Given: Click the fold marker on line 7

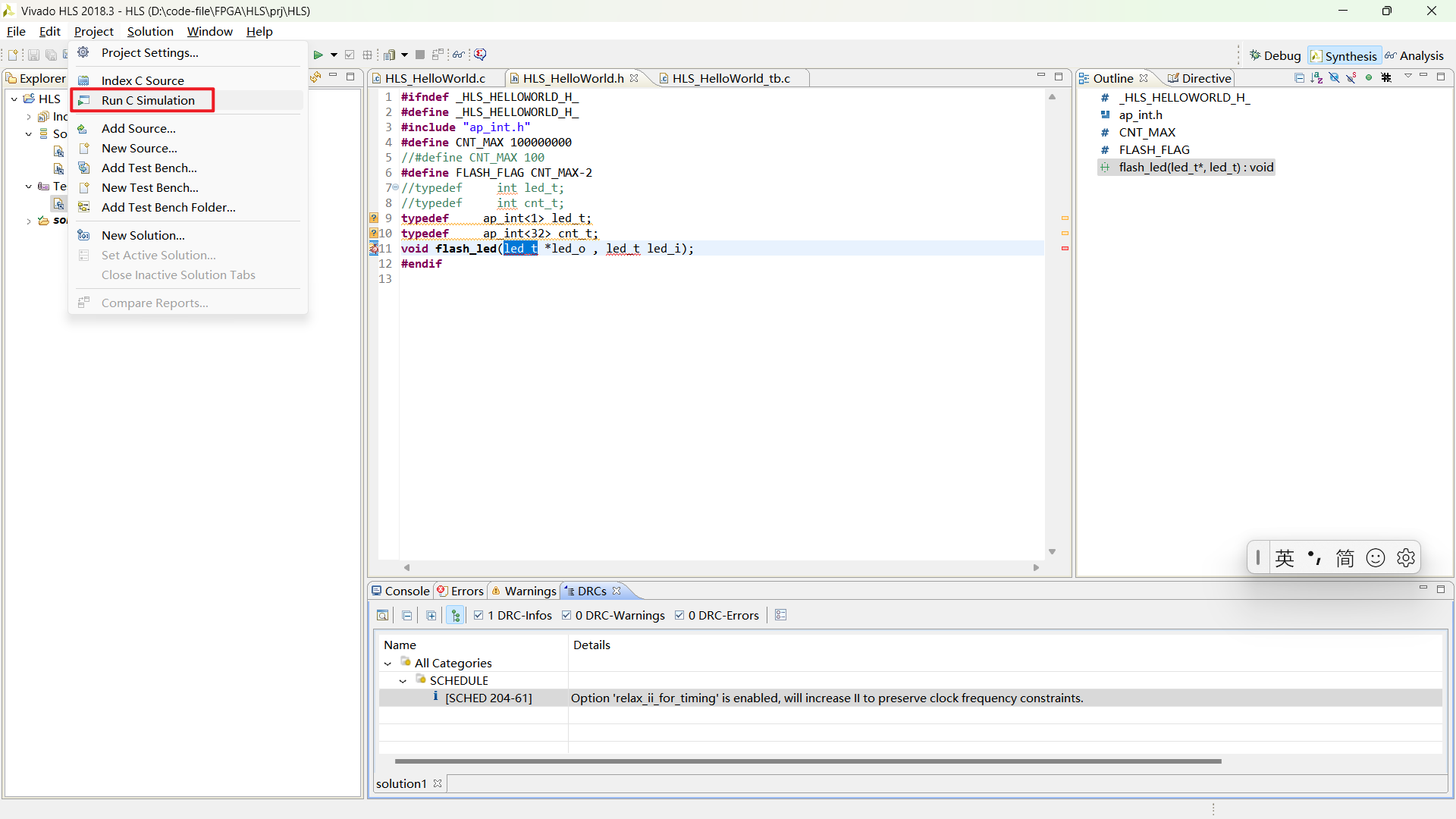Looking at the screenshot, I should tap(395, 187).
